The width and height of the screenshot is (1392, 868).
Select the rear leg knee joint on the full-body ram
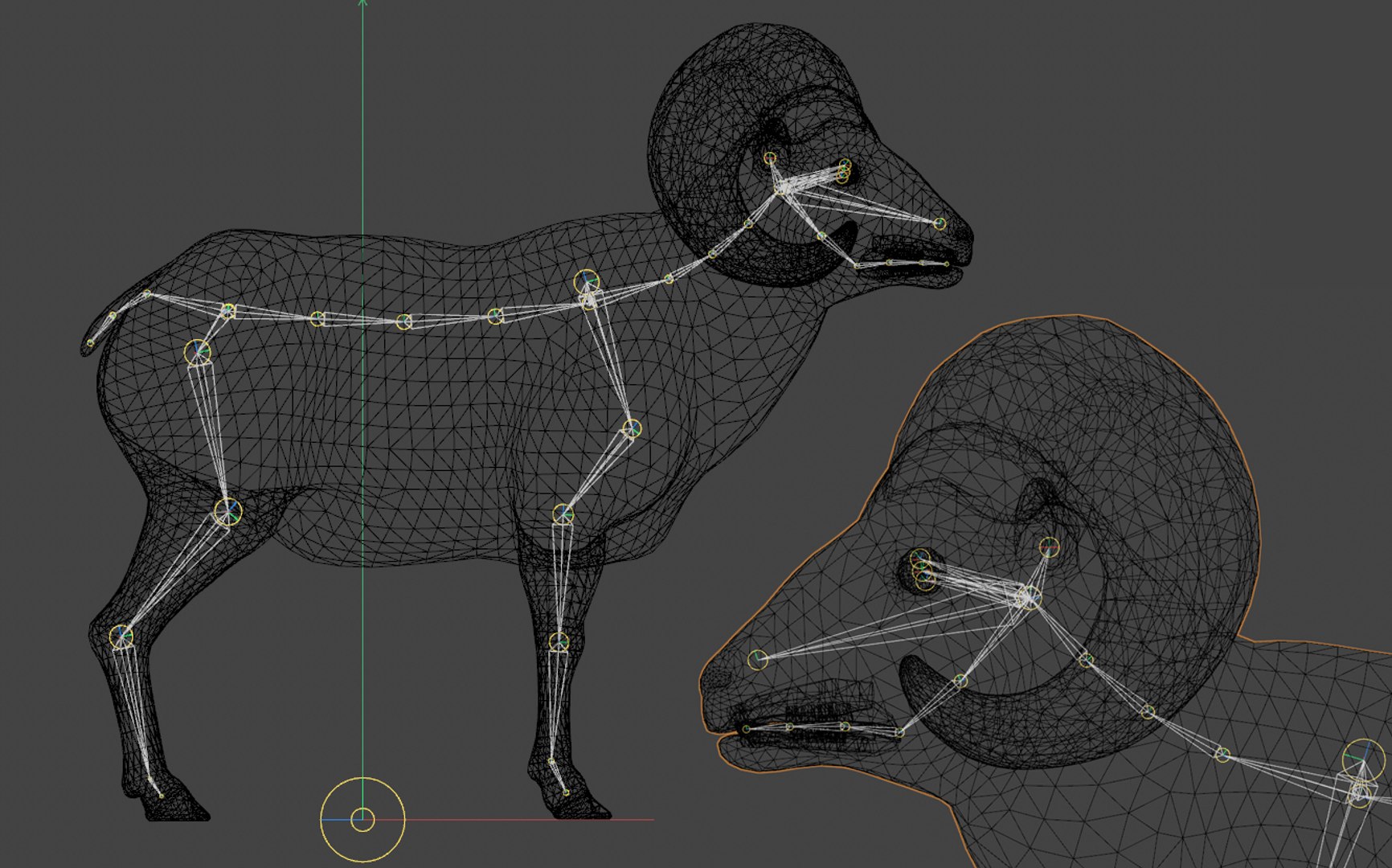228,511
